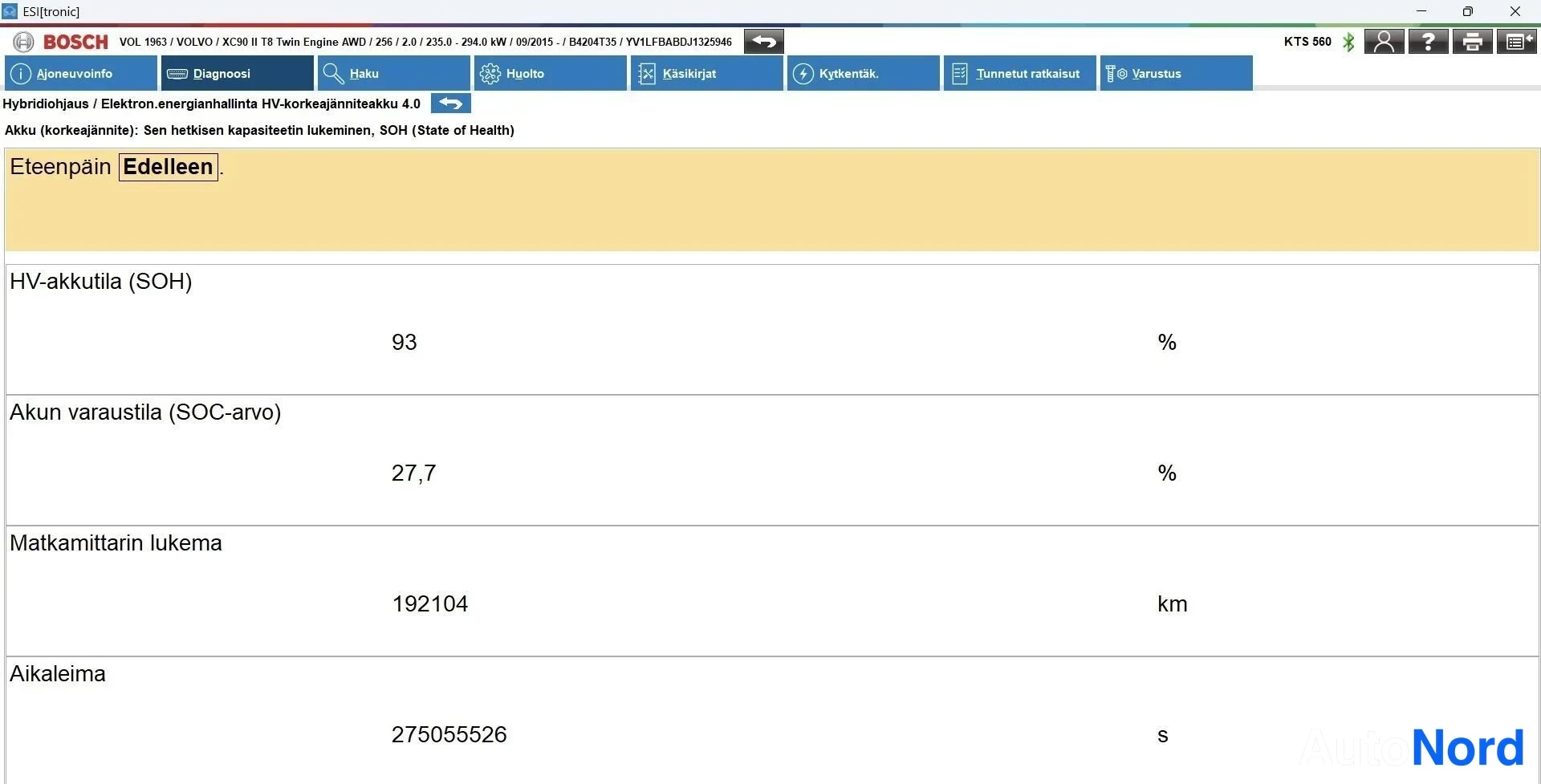Screen dimensions: 1541x784
Task: Select the timestamp value 275055526
Action: pyautogui.click(x=449, y=735)
